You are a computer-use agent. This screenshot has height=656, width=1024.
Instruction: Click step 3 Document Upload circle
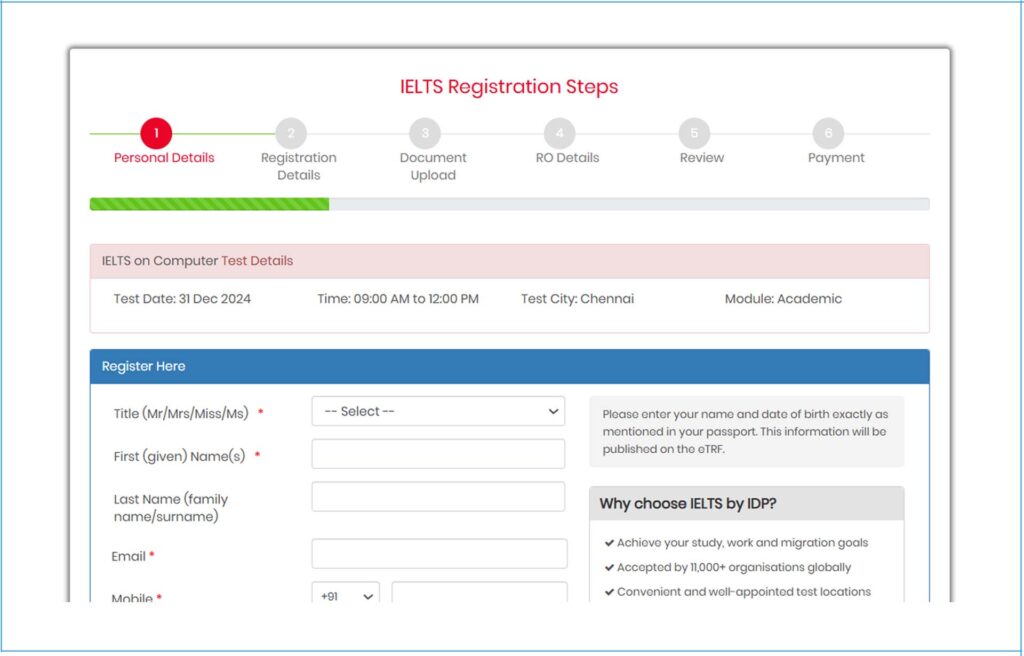pyautogui.click(x=425, y=133)
